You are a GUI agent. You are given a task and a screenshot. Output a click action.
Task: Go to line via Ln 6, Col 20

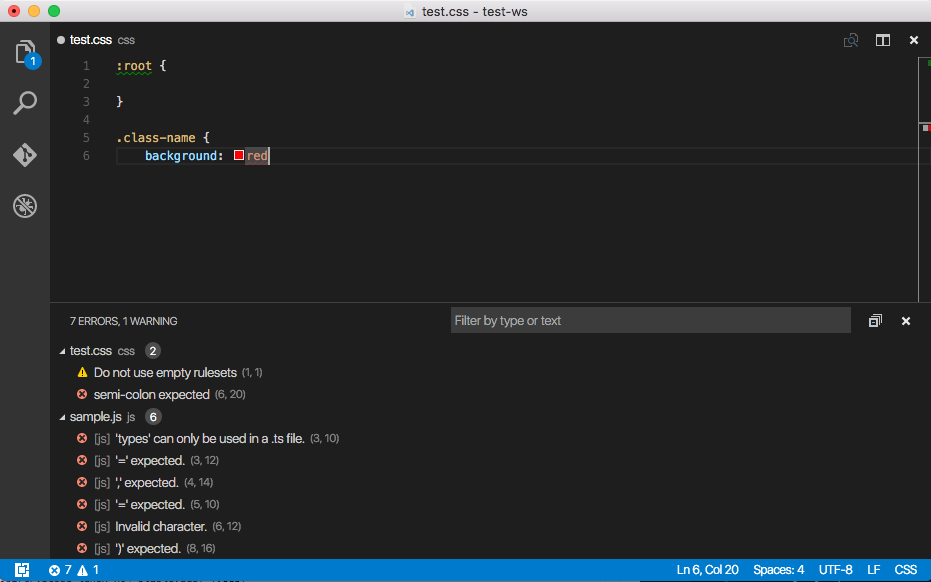[707, 570]
